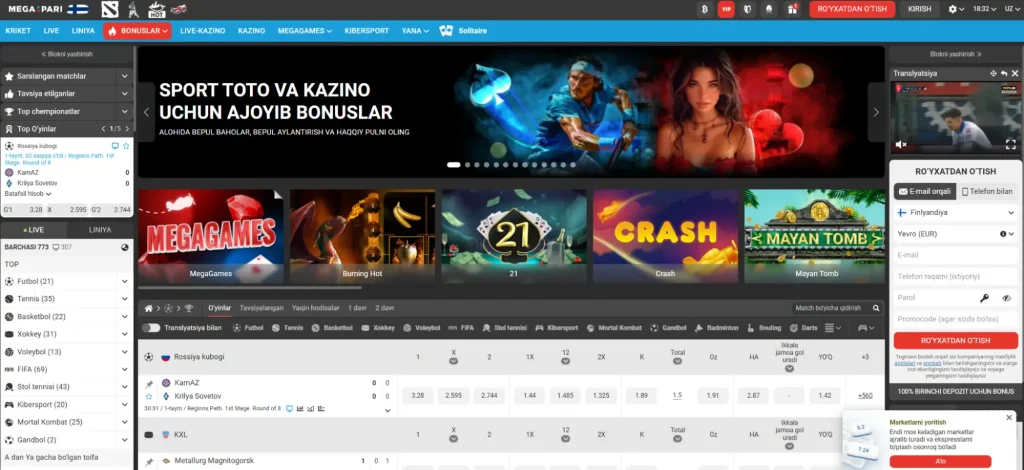
Task: Select the LINIYA toggle in left sidebar
Action: point(100,230)
